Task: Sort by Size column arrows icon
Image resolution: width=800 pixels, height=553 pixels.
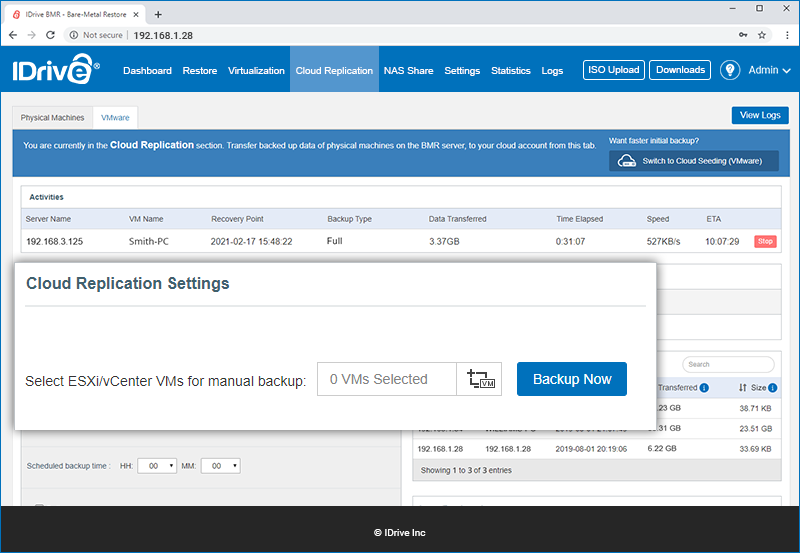Action: 743,388
